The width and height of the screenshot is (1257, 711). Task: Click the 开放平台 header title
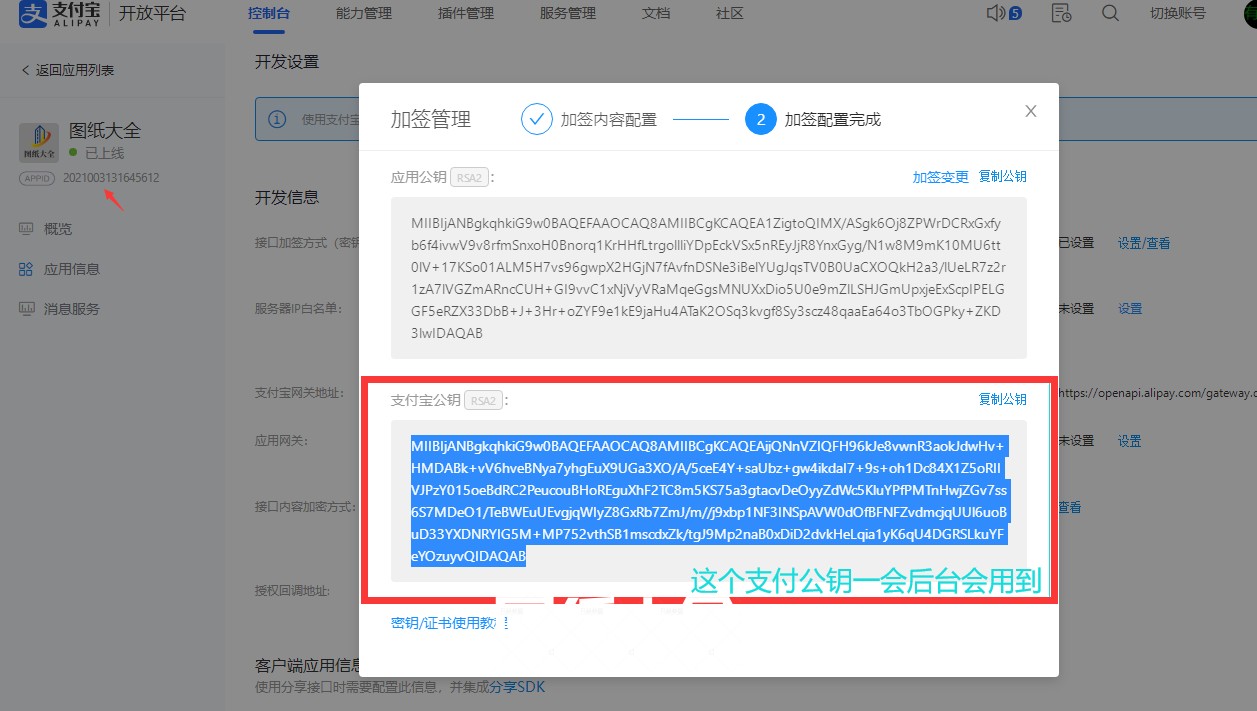152,14
